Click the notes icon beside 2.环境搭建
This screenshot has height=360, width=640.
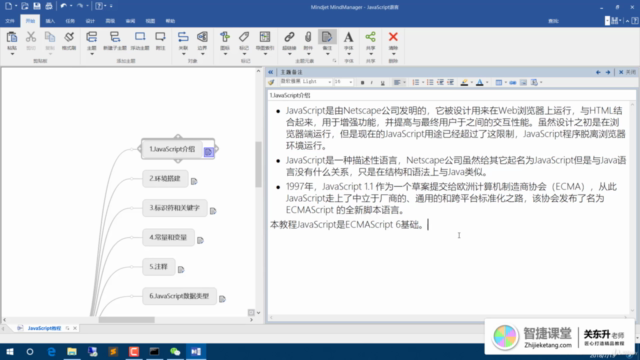194,181
